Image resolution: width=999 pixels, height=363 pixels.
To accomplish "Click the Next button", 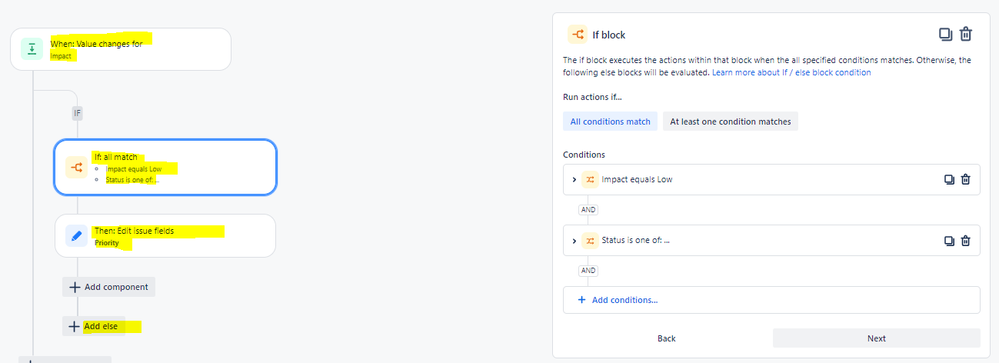I will click(x=876, y=338).
